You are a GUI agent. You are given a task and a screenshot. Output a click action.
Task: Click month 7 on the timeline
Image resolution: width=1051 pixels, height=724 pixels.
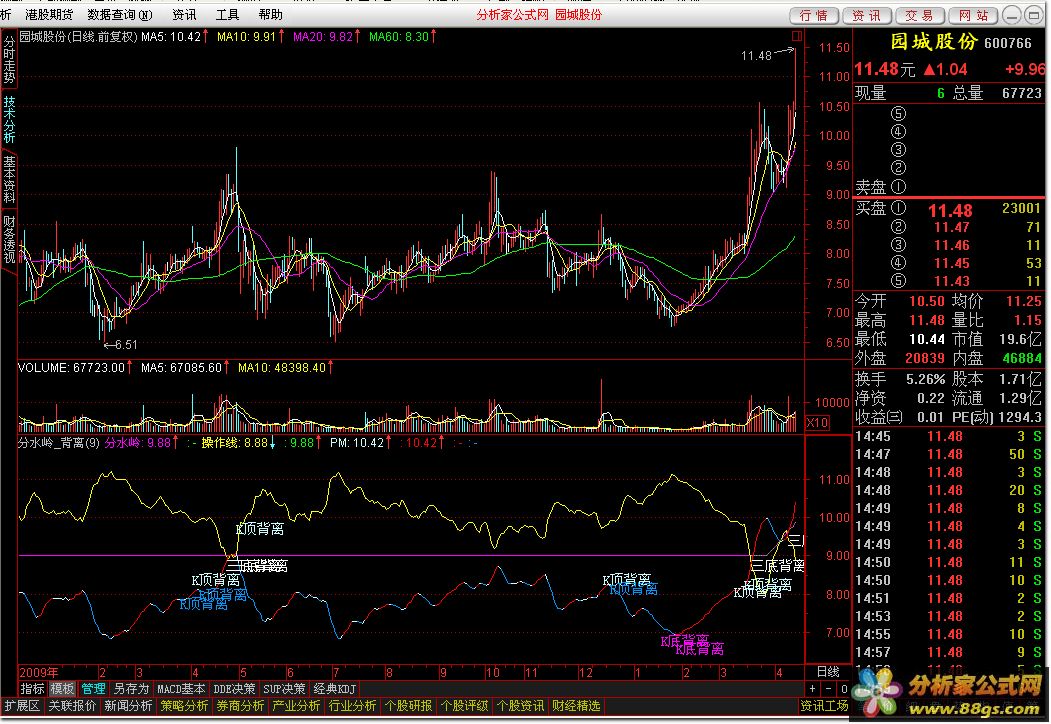pyautogui.click(x=336, y=672)
